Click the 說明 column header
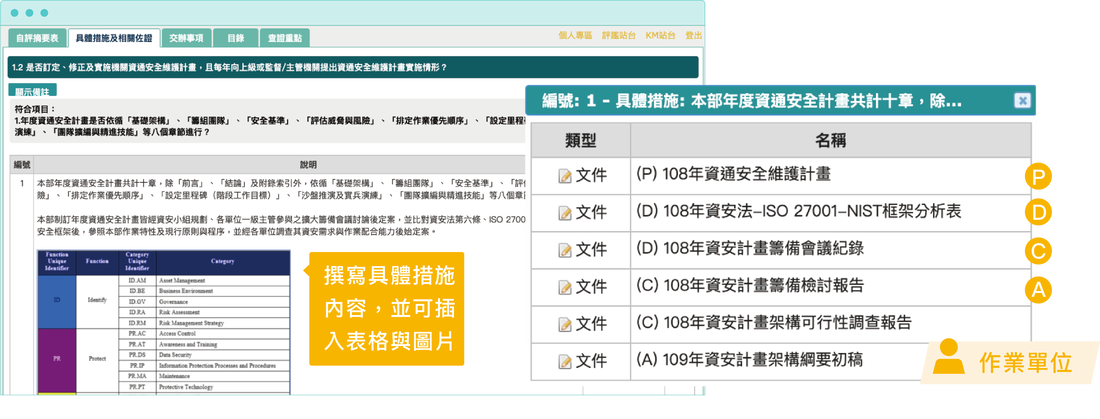The width and height of the screenshot is (1100, 419). tap(309, 165)
